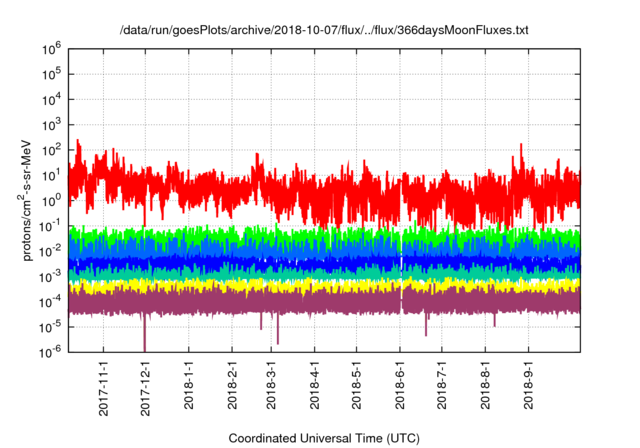Click the 10^6 y-axis tick label
The width and height of the screenshot is (640, 448).
(51, 49)
